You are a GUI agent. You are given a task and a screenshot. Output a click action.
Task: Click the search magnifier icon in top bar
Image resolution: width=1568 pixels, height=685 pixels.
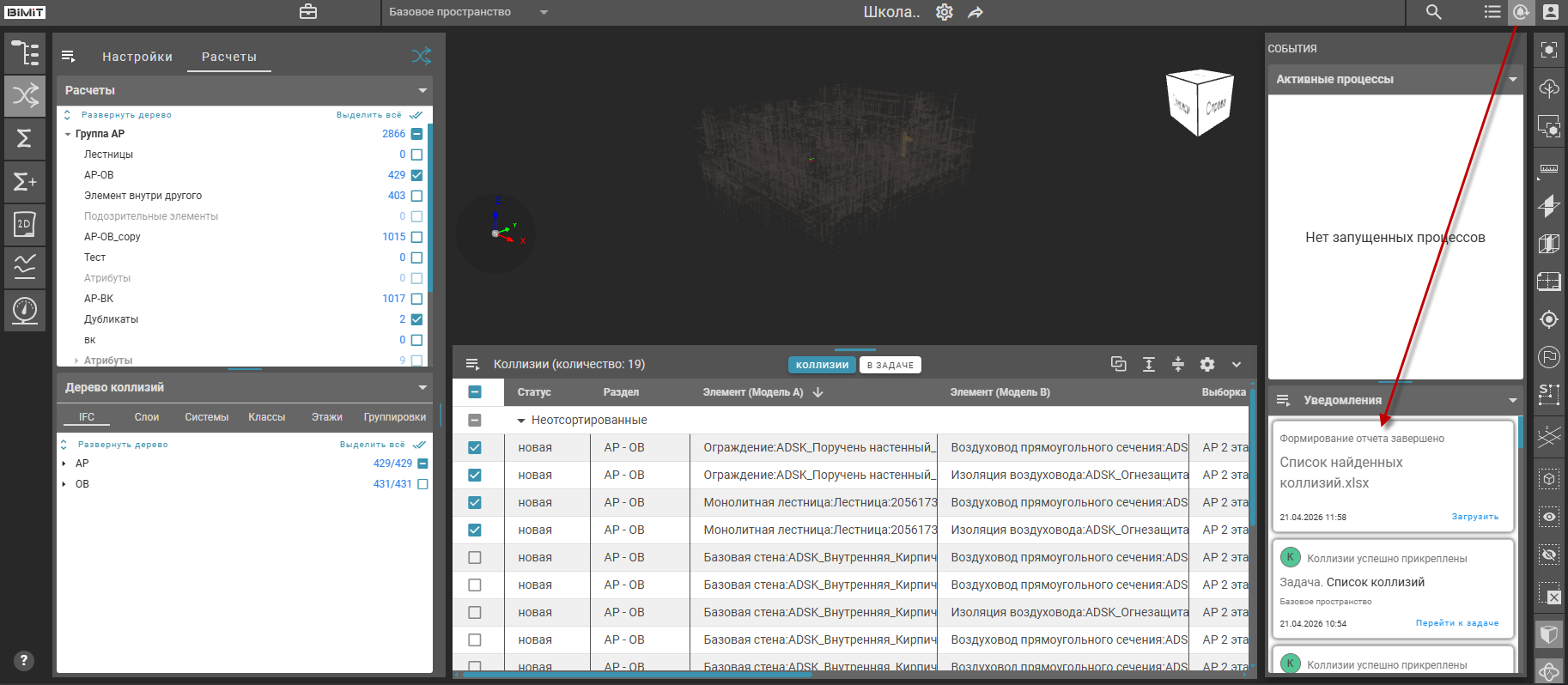tap(1433, 12)
